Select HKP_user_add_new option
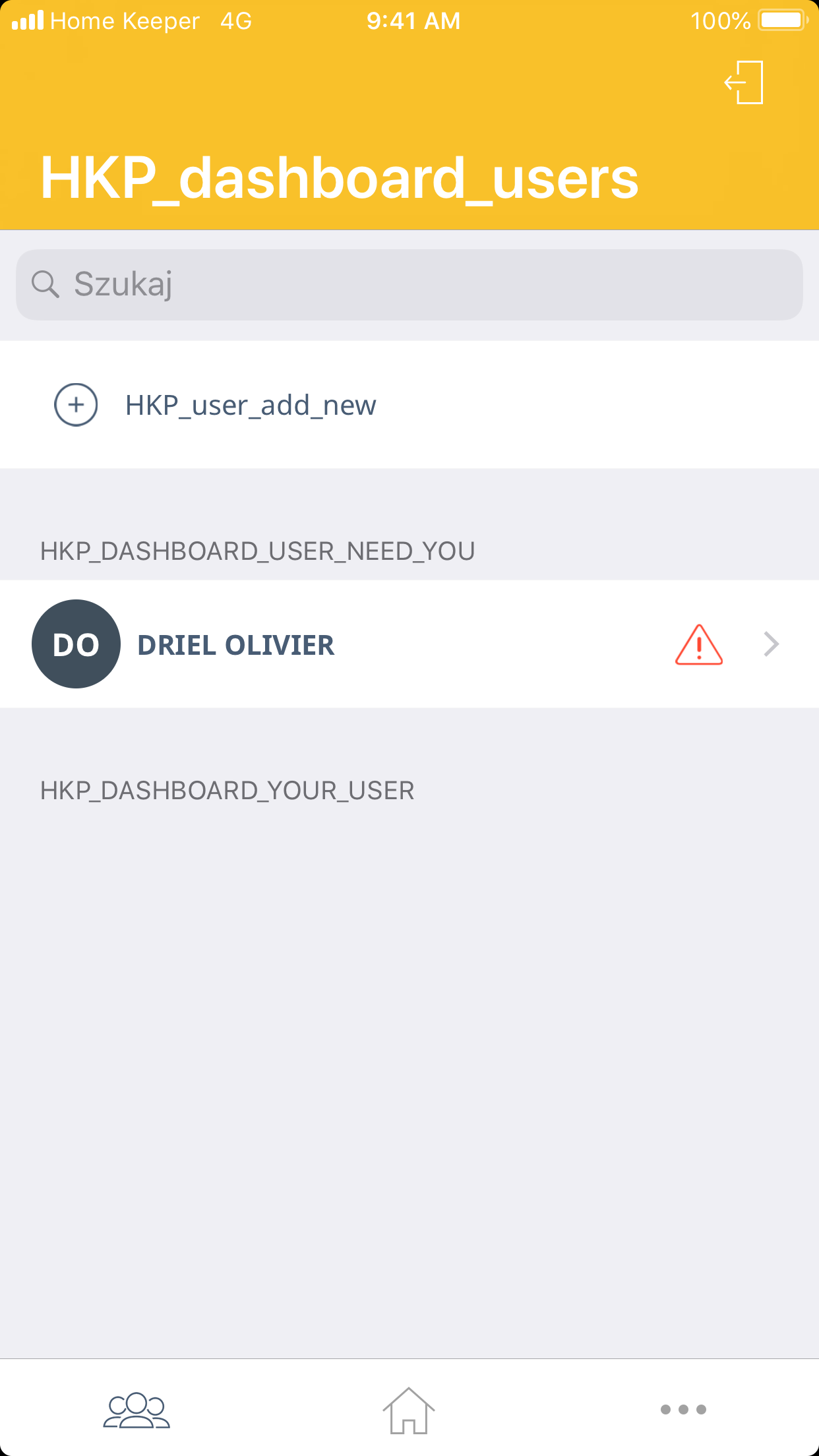Viewport: 819px width, 1456px height. point(409,405)
